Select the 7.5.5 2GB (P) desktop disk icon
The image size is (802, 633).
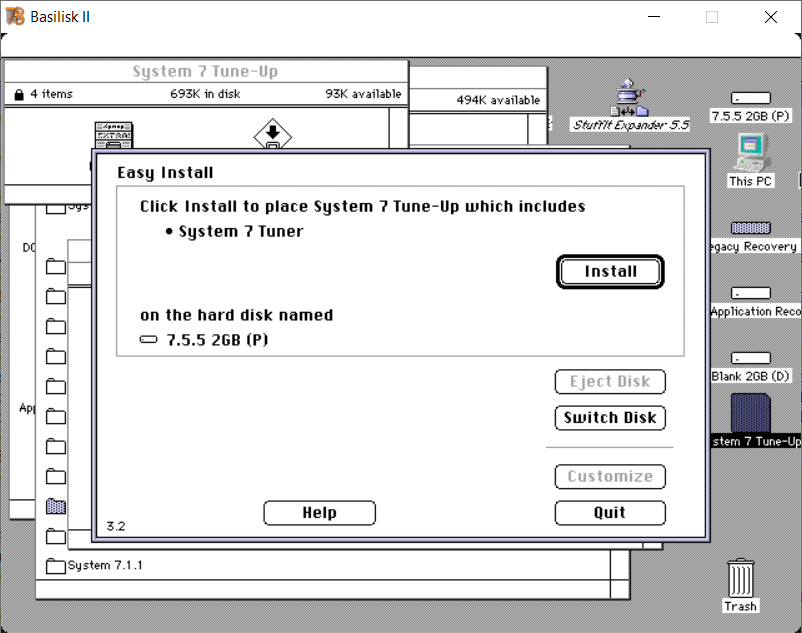tap(750, 98)
